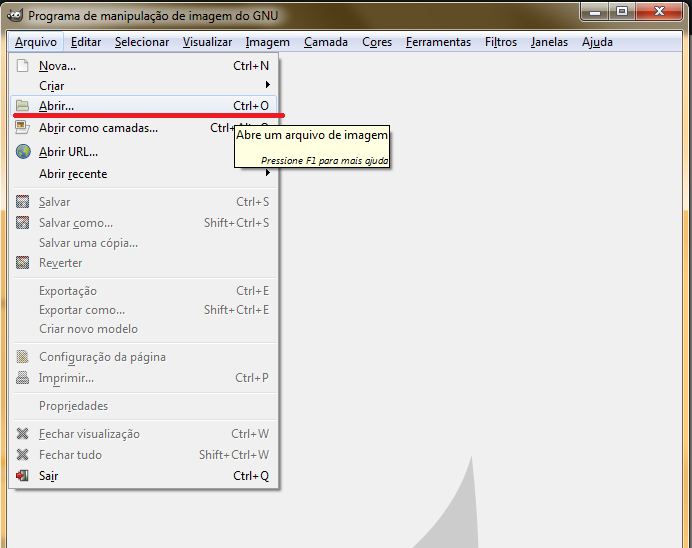Click the page setup icon by Configuração da página
The image size is (692, 548).
click(x=23, y=357)
